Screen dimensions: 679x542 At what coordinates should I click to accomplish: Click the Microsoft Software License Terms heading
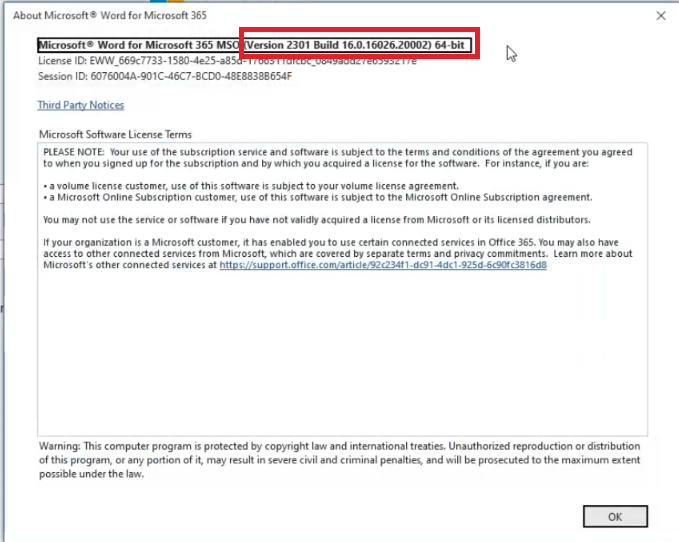point(115,135)
